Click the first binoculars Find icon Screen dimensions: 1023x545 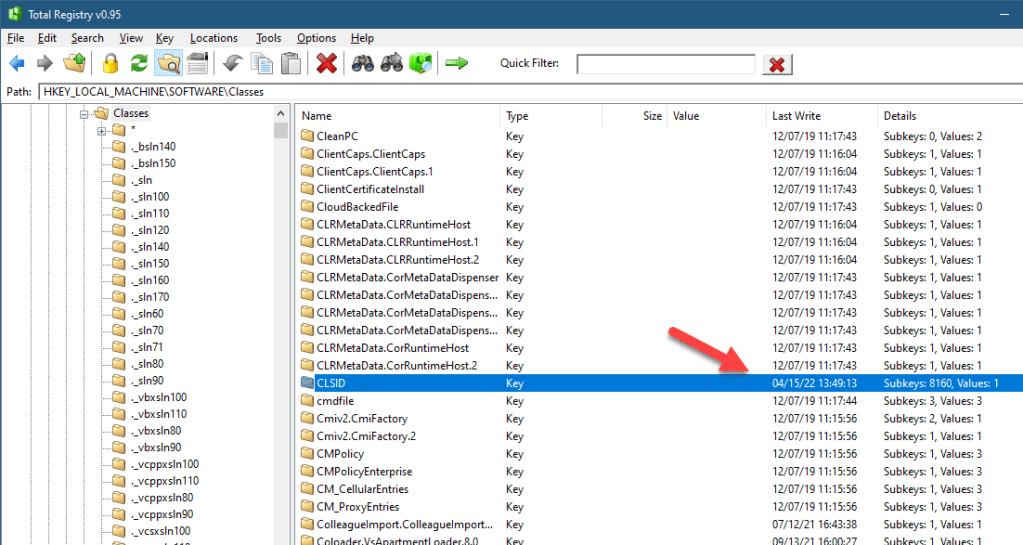click(361, 64)
